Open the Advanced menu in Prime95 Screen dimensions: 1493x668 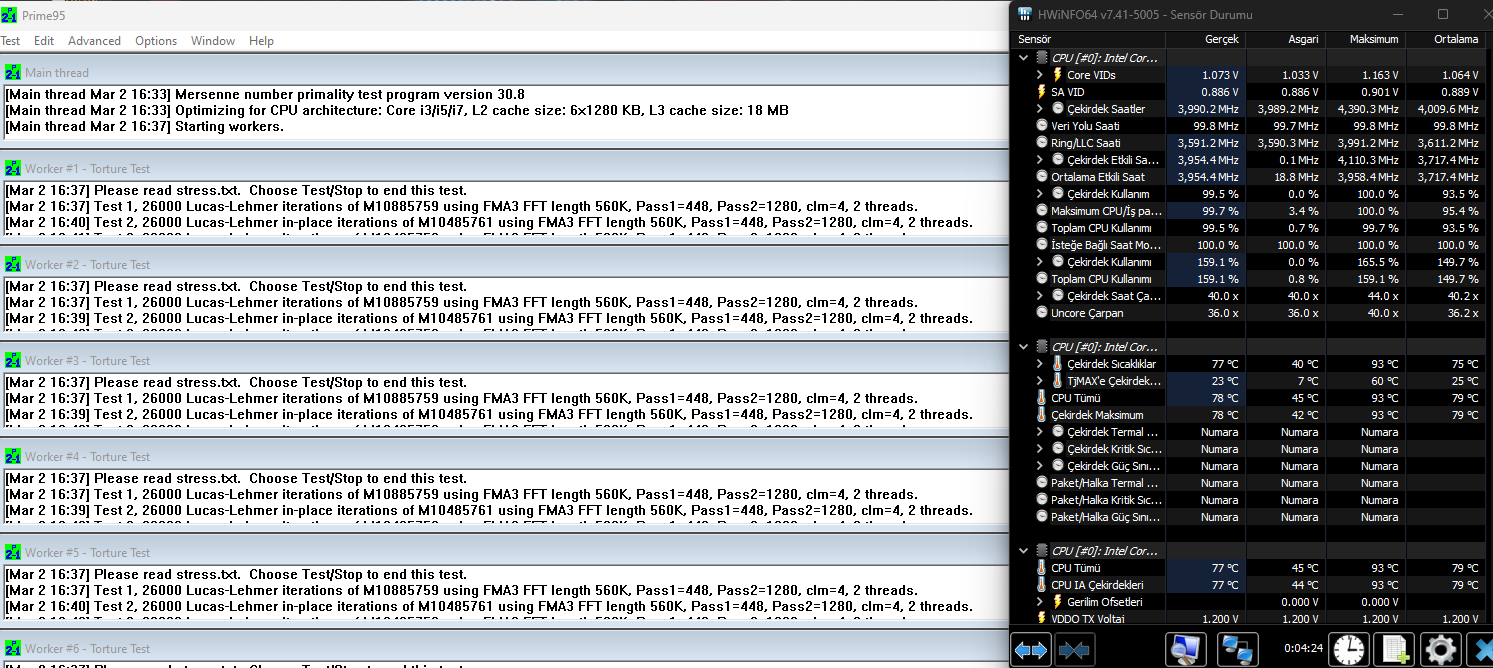[x=94, y=41]
